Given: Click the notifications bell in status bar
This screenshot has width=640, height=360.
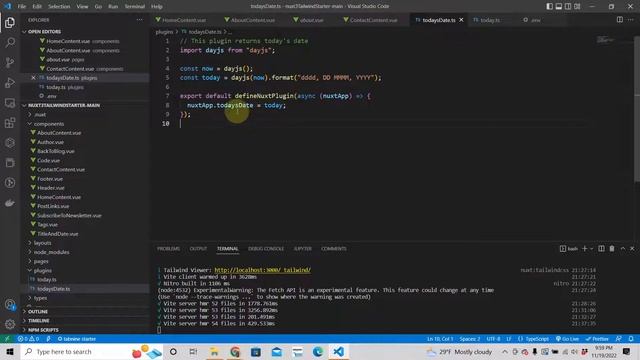Looking at the screenshot, I should [x=631, y=339].
